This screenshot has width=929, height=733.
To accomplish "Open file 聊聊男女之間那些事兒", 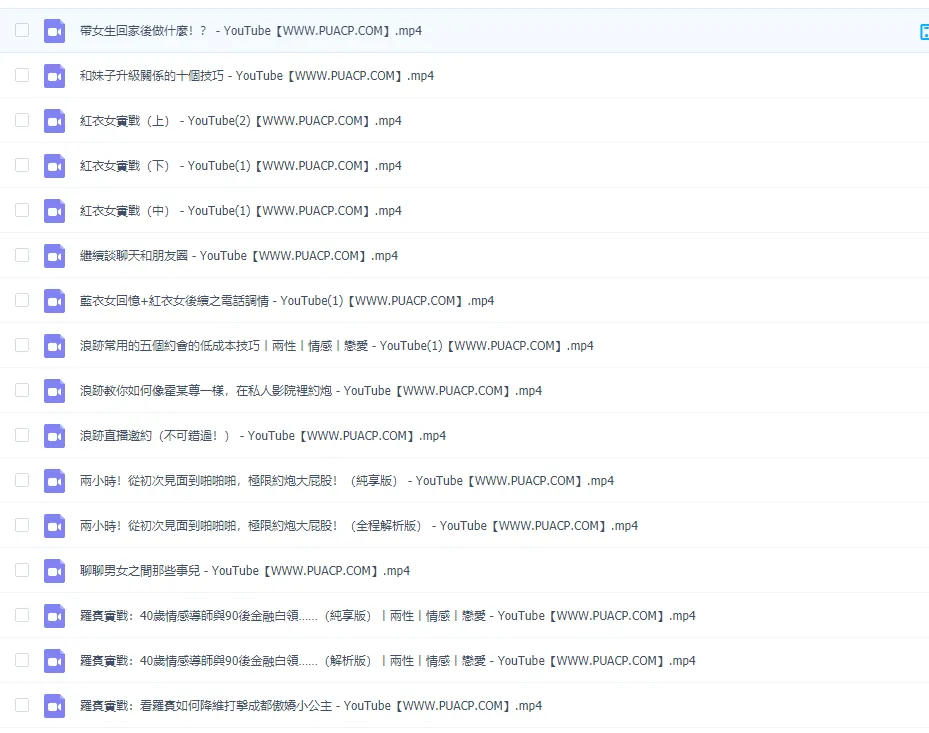I will point(245,571).
